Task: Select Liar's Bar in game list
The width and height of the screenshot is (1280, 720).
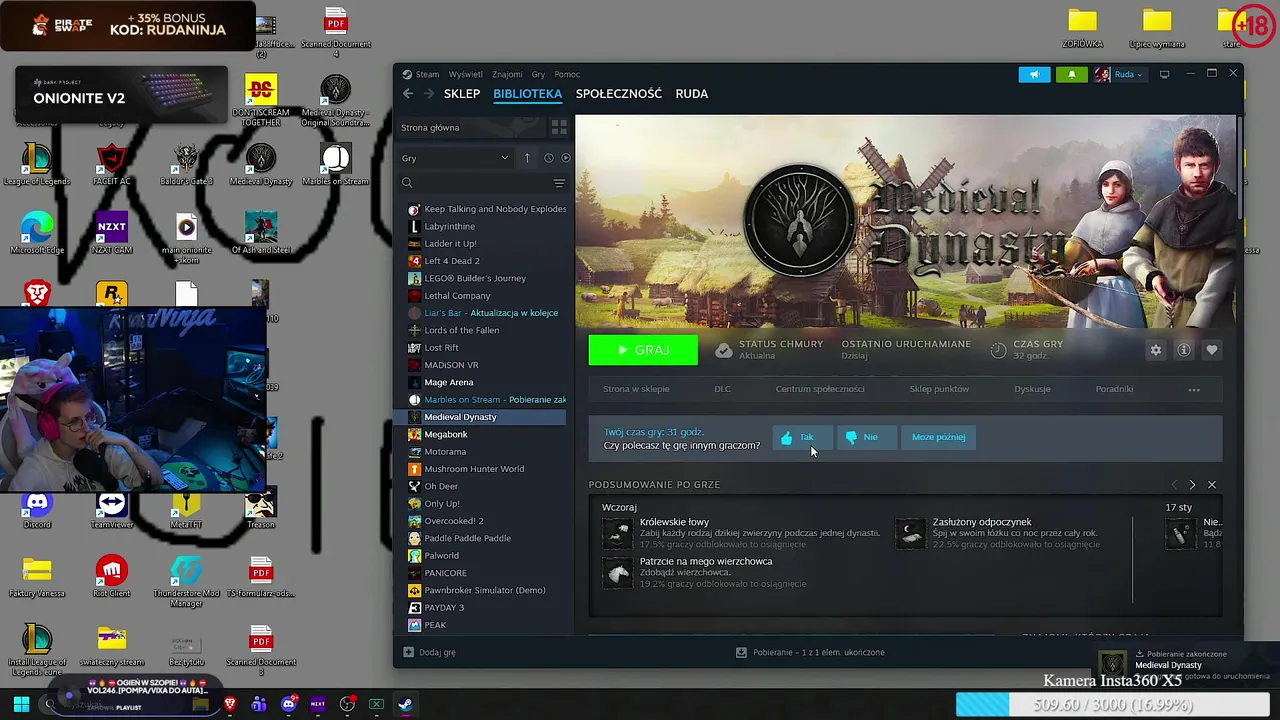Action: coord(487,313)
